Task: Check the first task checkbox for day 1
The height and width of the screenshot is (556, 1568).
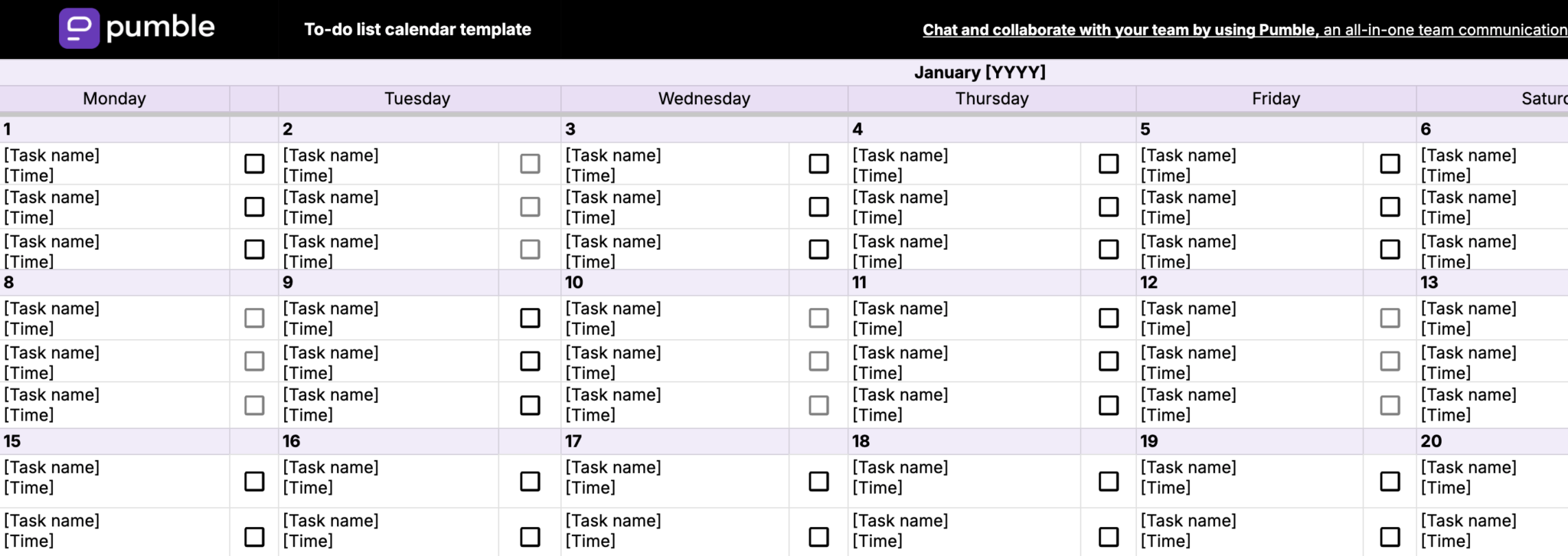Action: tap(254, 164)
